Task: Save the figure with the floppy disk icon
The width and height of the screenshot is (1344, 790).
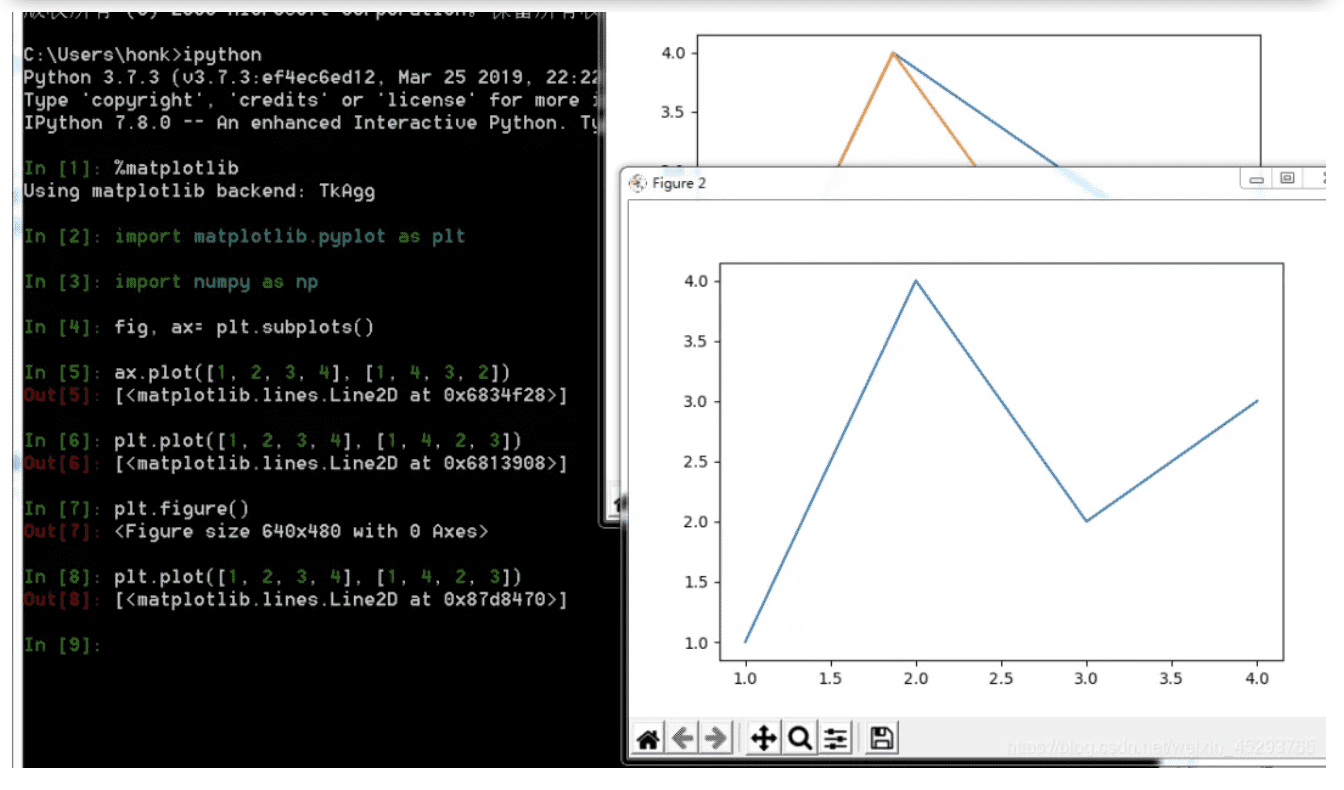Action: pyautogui.click(x=882, y=739)
